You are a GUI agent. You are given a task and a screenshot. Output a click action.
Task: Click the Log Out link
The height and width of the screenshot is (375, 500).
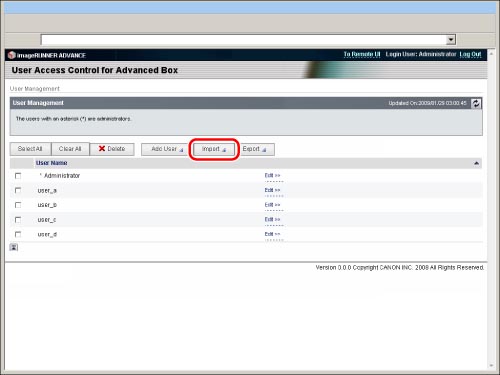coord(470,54)
